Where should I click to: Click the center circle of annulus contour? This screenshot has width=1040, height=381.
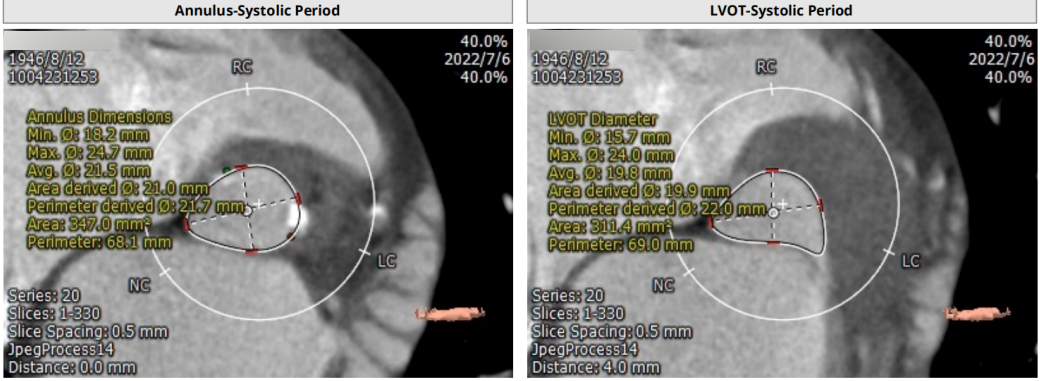click(247, 210)
